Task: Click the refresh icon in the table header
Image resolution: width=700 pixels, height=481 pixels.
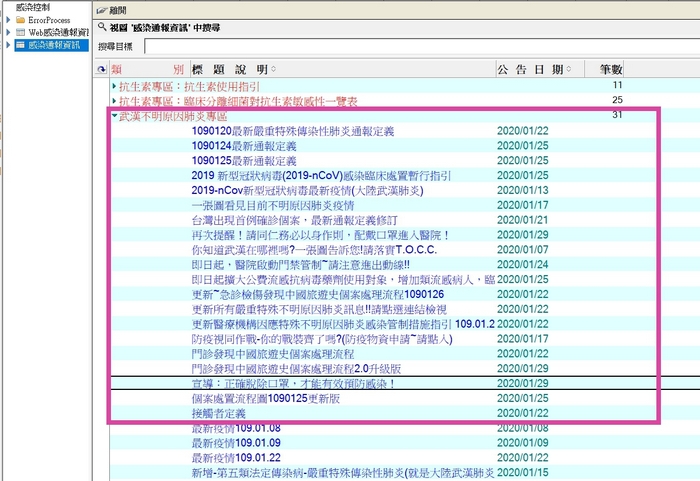Action: [x=102, y=69]
